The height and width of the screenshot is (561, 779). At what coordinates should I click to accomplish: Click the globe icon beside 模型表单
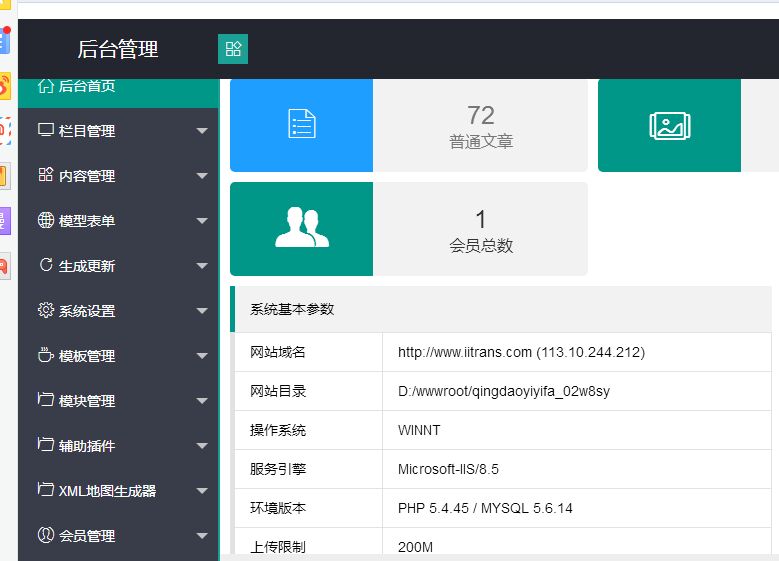tap(46, 220)
